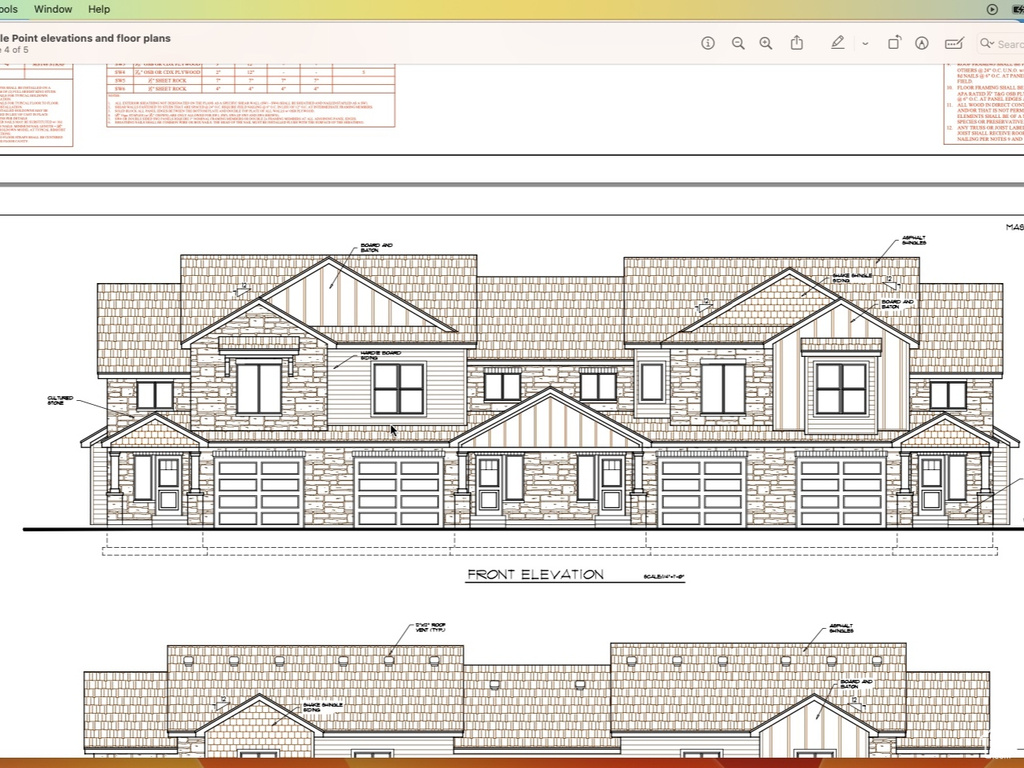Show the Markup toolbar

922,43
